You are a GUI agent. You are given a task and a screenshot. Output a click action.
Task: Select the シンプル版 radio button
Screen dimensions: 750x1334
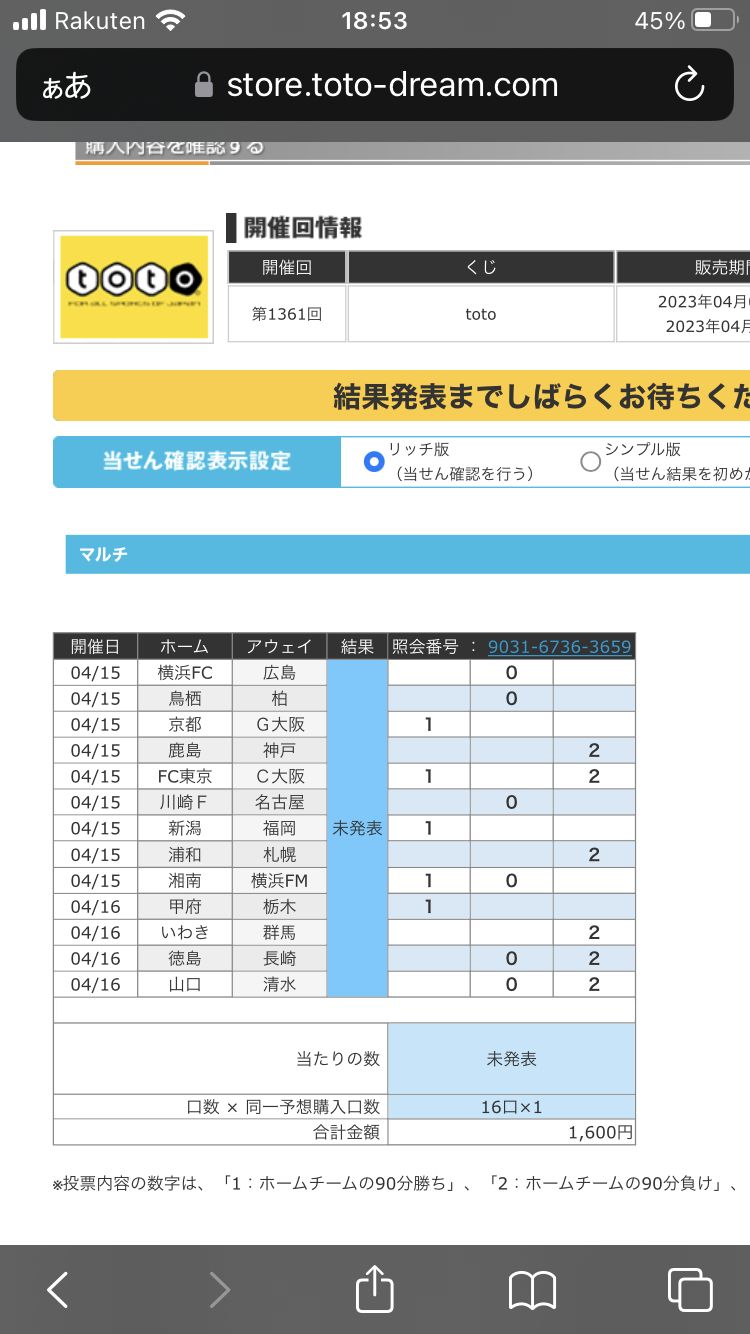(x=590, y=461)
